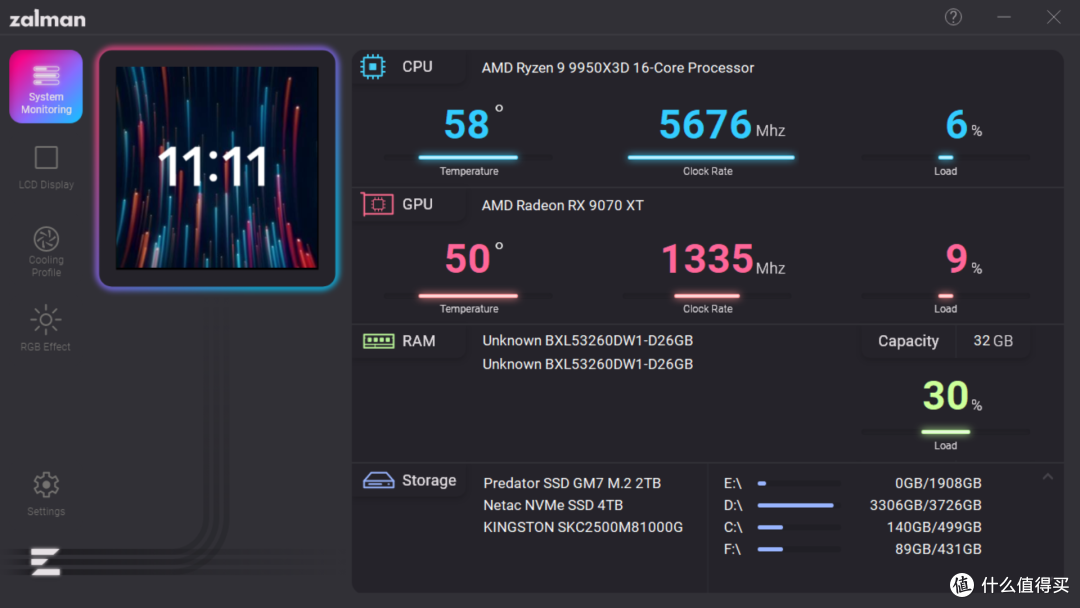The image size is (1080, 608).
Task: Click the zalman logo text
Action: 48,19
